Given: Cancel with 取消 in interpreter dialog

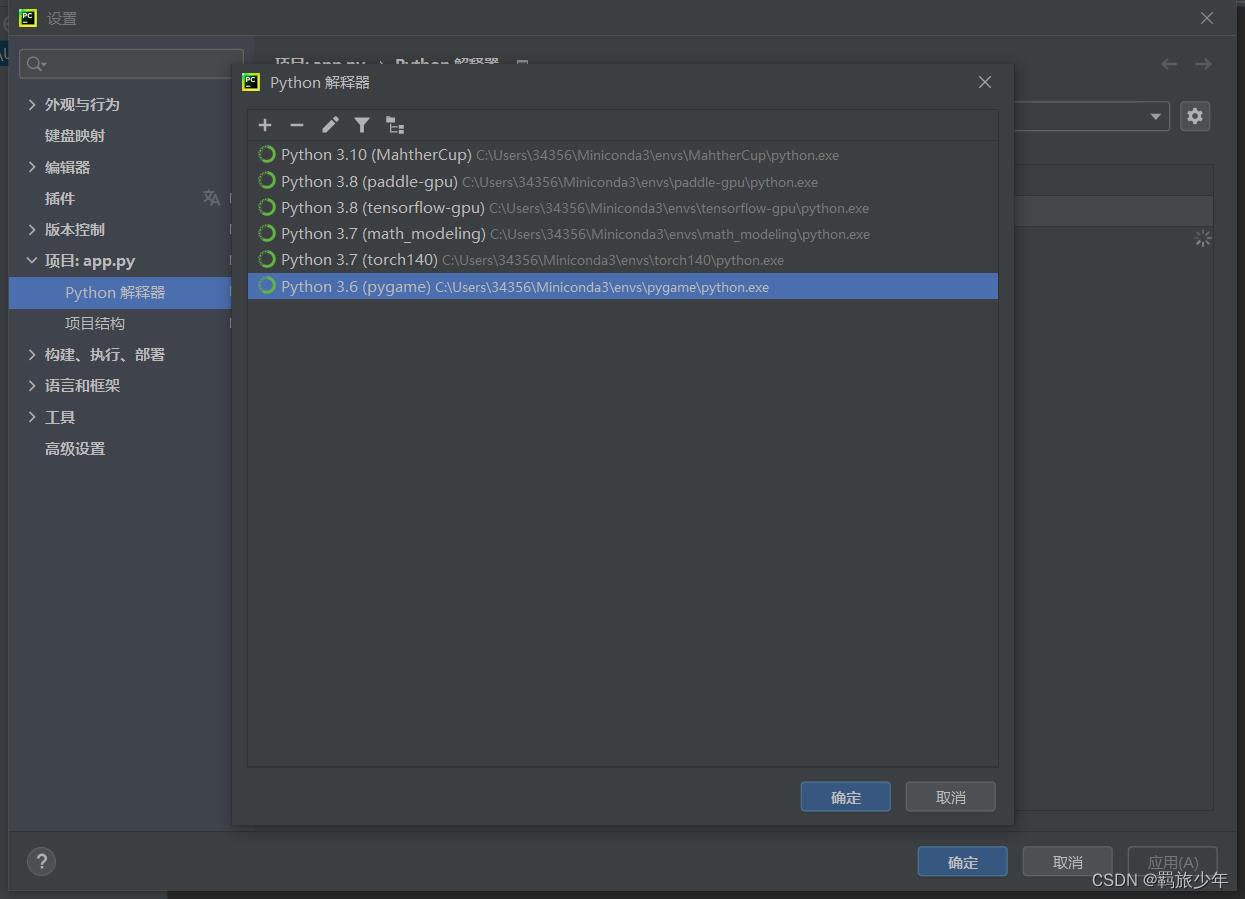Looking at the screenshot, I should (951, 797).
